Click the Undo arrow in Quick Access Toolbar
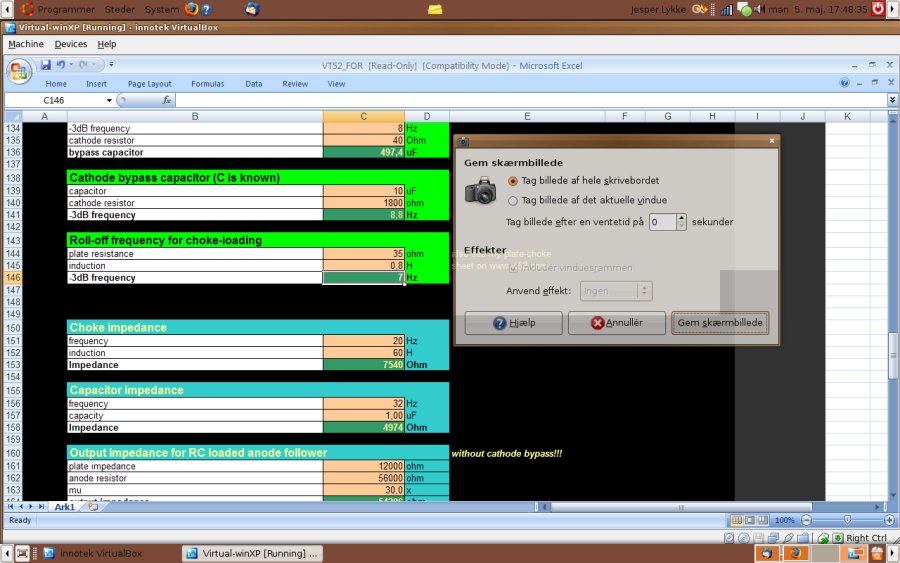The image size is (900, 563). (61, 65)
